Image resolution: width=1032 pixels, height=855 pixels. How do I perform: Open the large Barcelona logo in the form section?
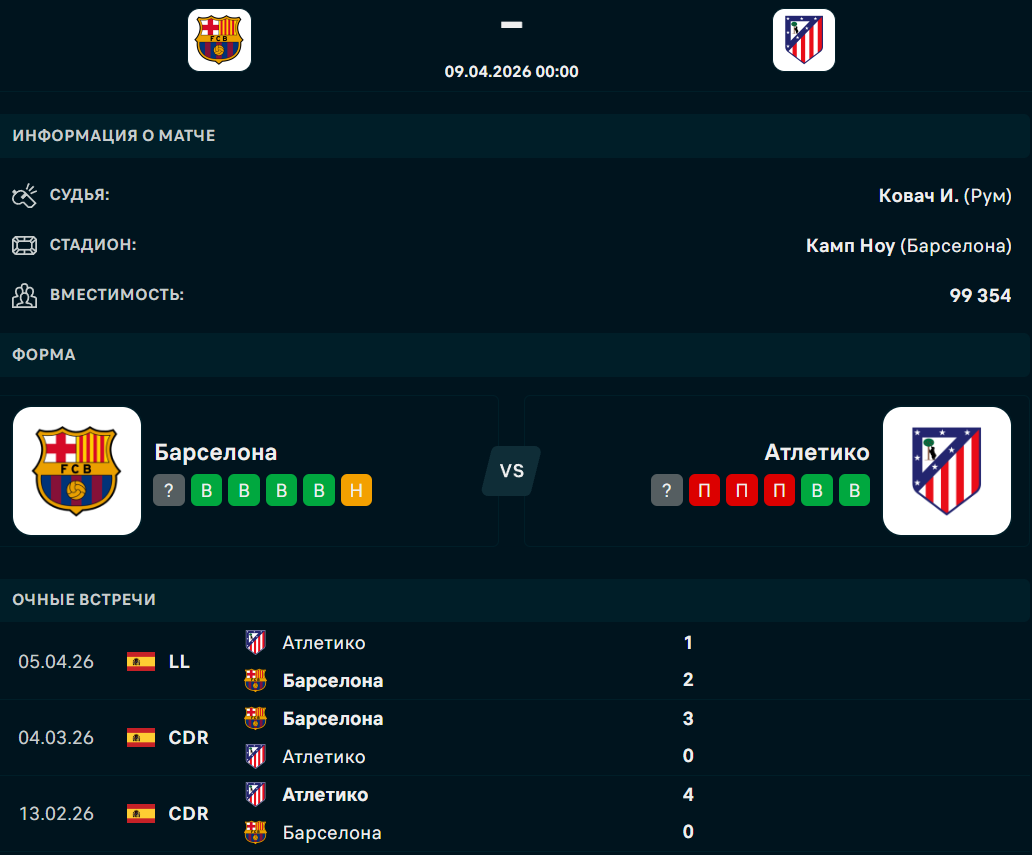point(77,471)
